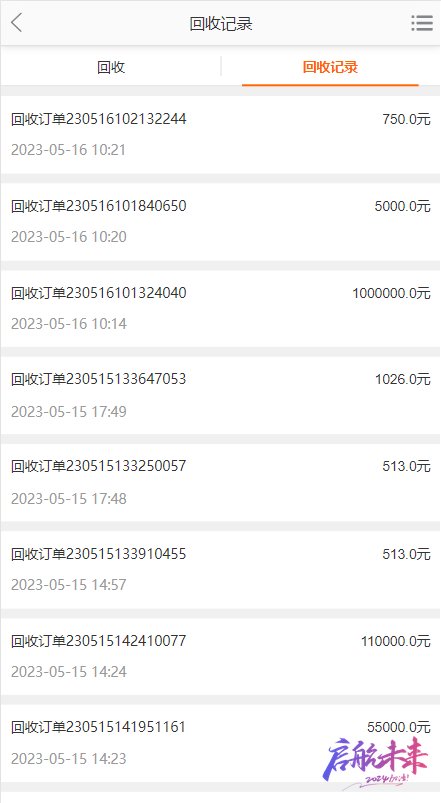
Task: Open the hamburger list menu icon
Action: tap(422, 23)
